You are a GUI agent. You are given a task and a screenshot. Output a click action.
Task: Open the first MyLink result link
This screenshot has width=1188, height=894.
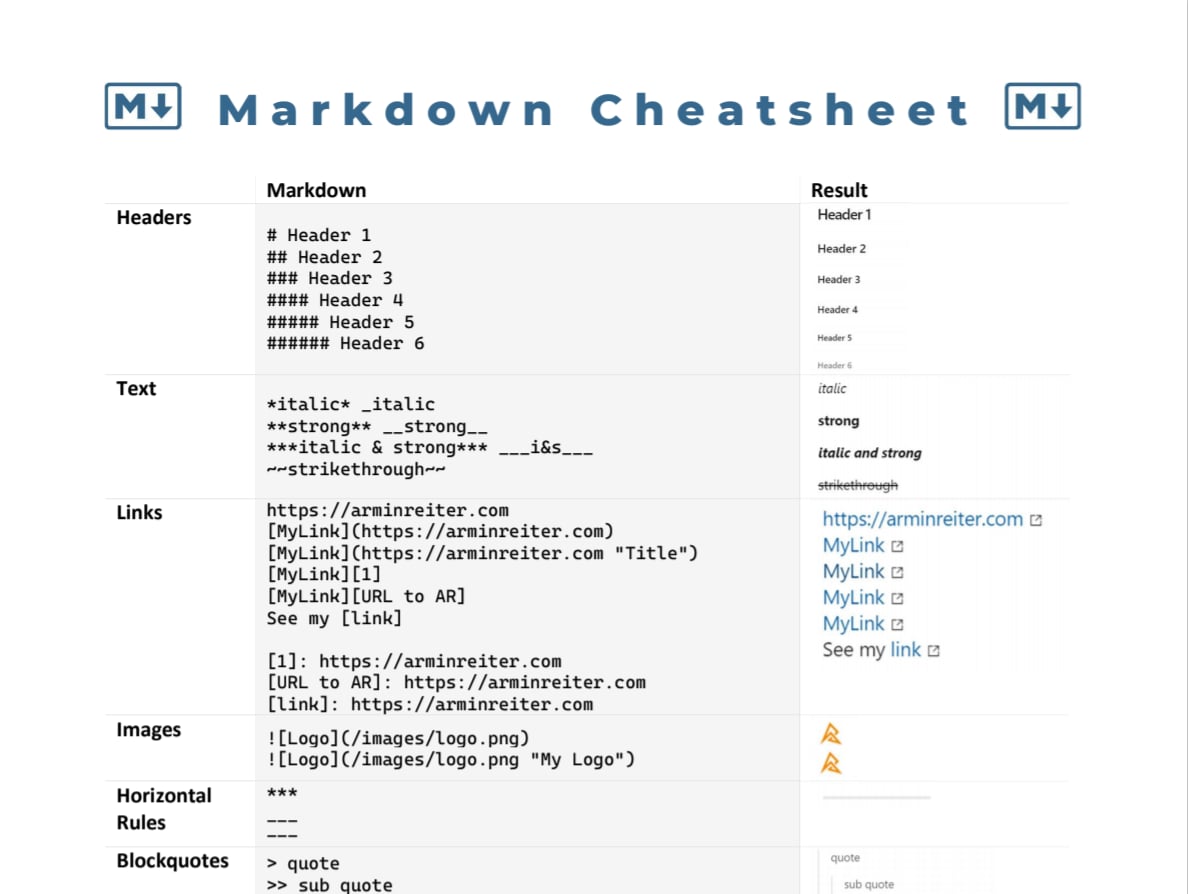[x=853, y=545]
